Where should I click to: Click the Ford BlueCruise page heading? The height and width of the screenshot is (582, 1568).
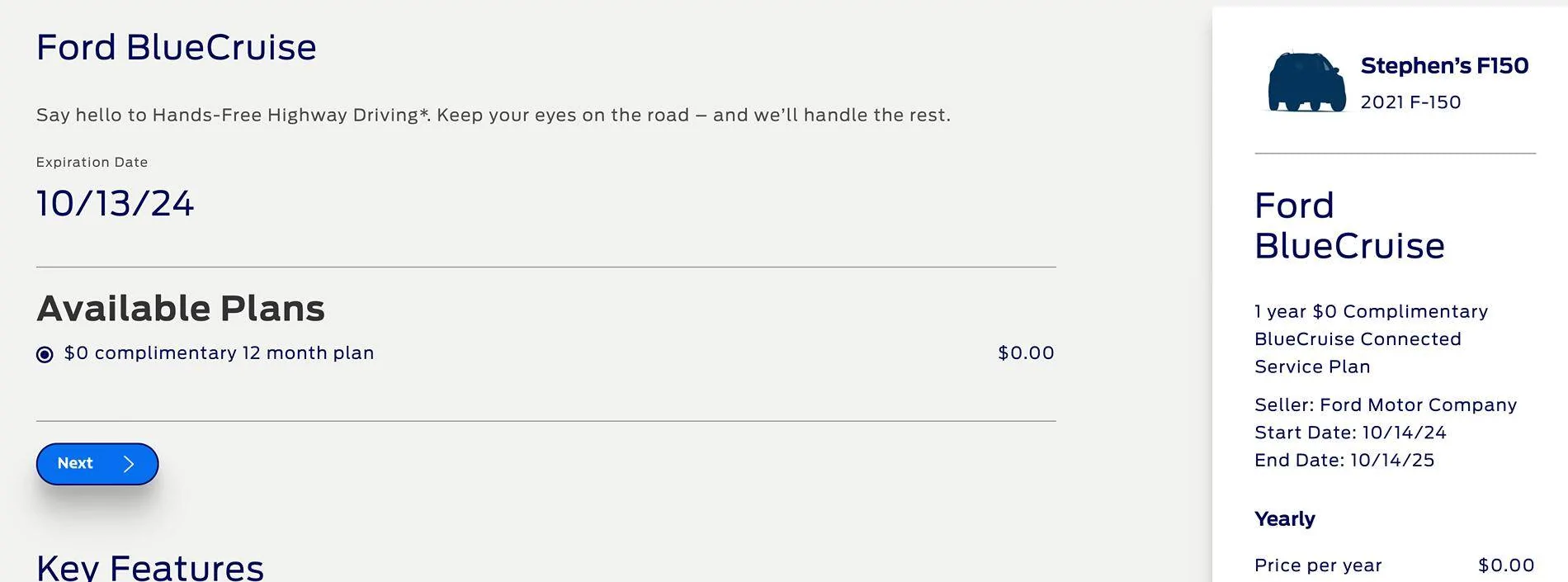(x=176, y=48)
